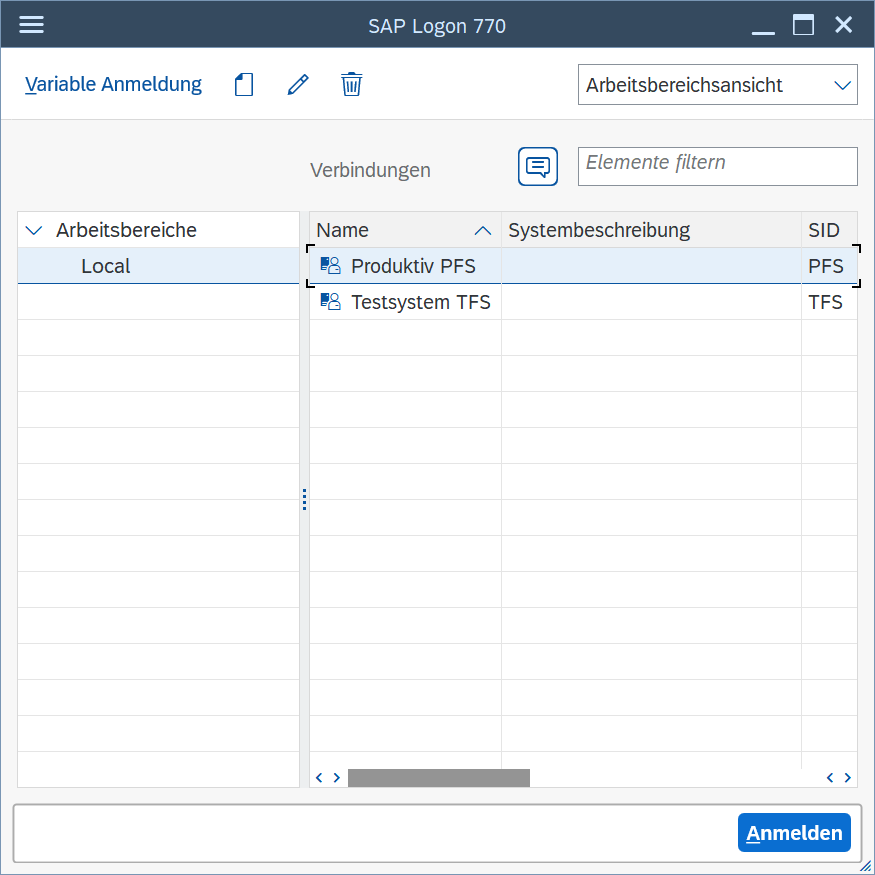Click the Elemente filtern input field
This screenshot has width=875, height=875.
[x=717, y=166]
